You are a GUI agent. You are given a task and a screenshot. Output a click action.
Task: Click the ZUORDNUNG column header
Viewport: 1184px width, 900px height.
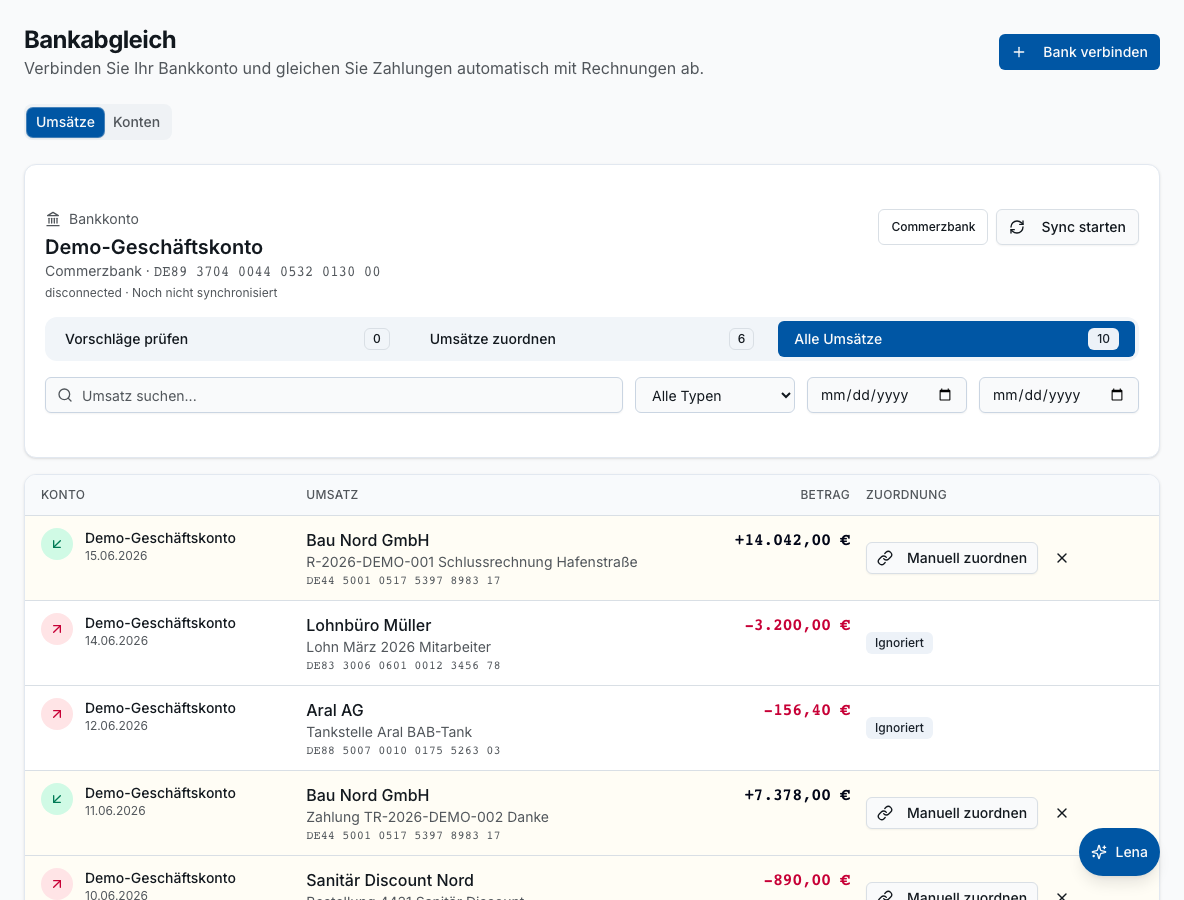[x=906, y=495]
